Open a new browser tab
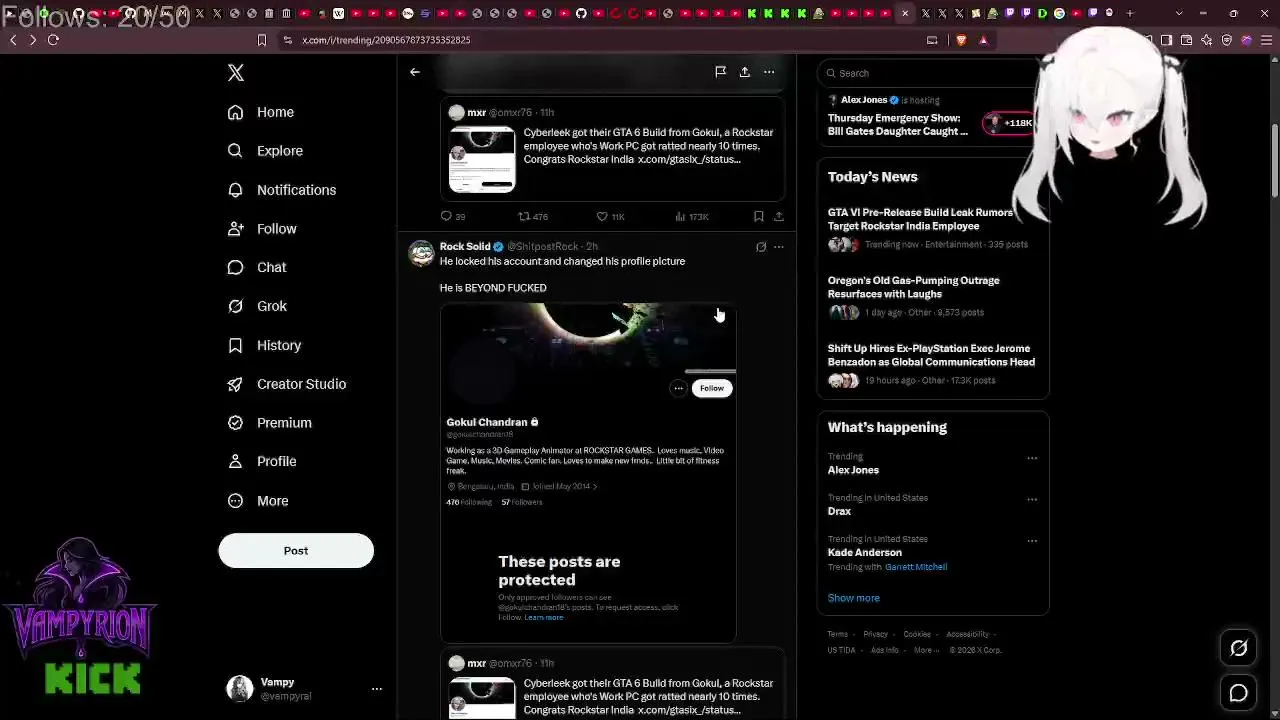The image size is (1280, 720). tap(1130, 13)
